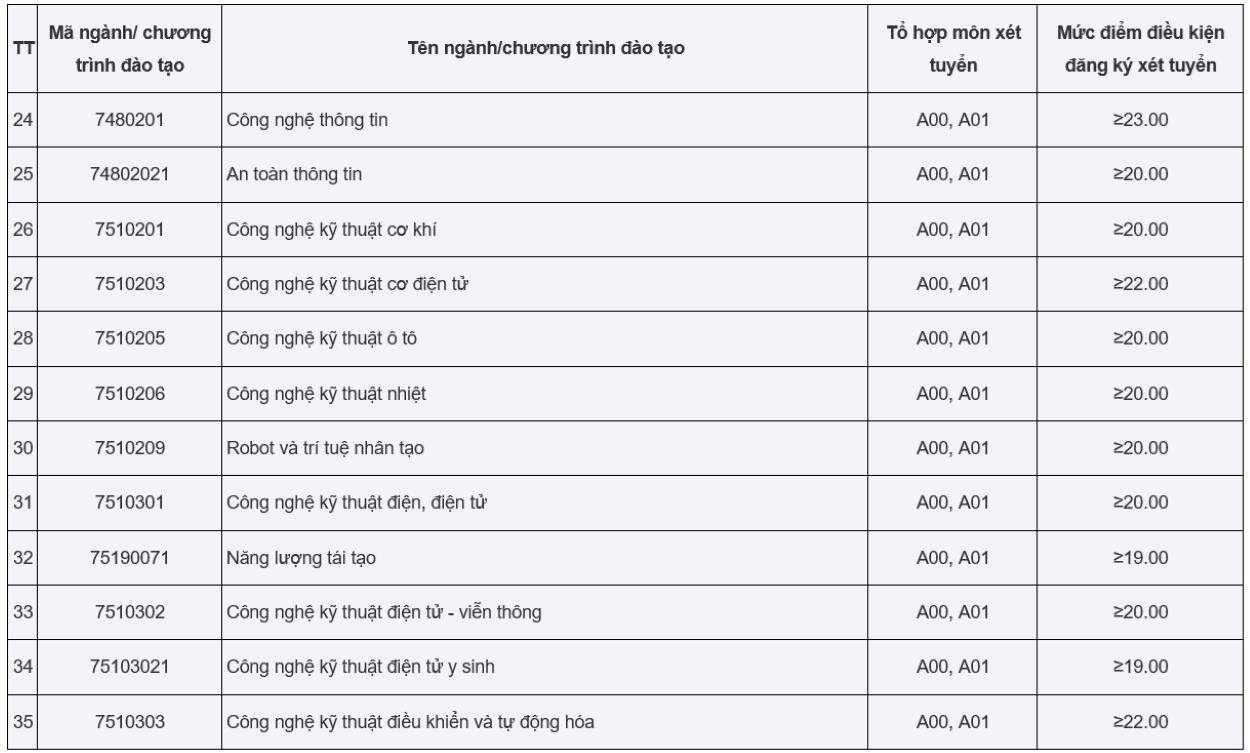Select the TT header cell
Screen dimensions: 1250x753
click(x=22, y=50)
